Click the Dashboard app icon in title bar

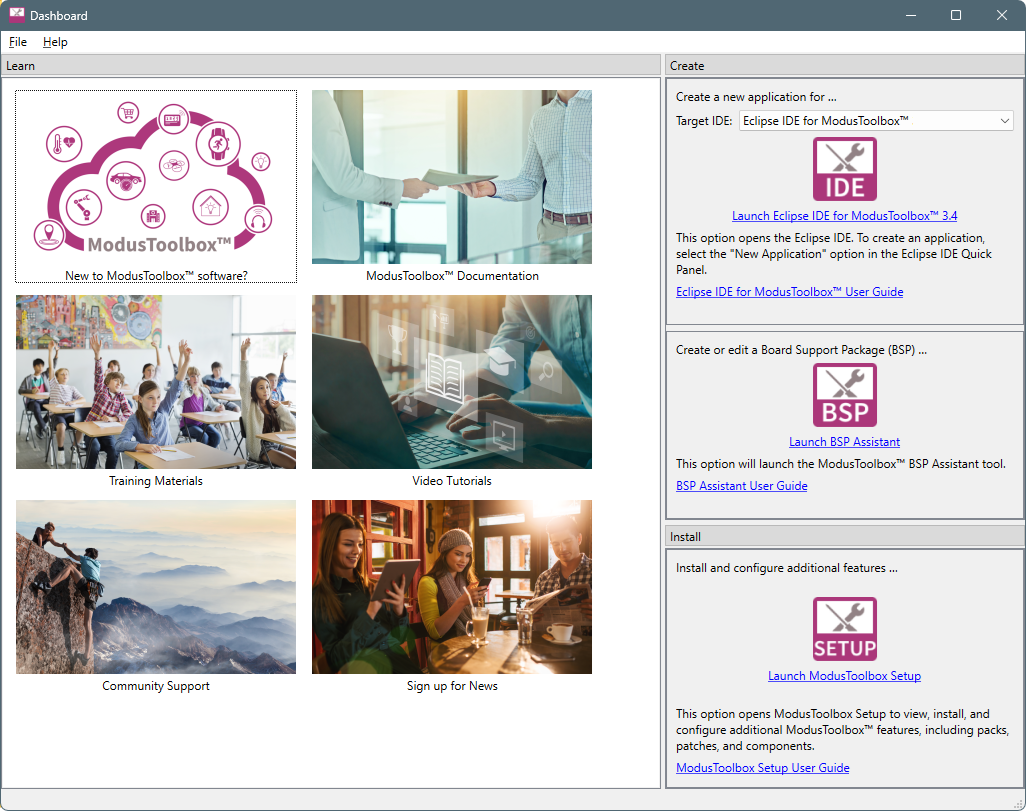(16, 15)
